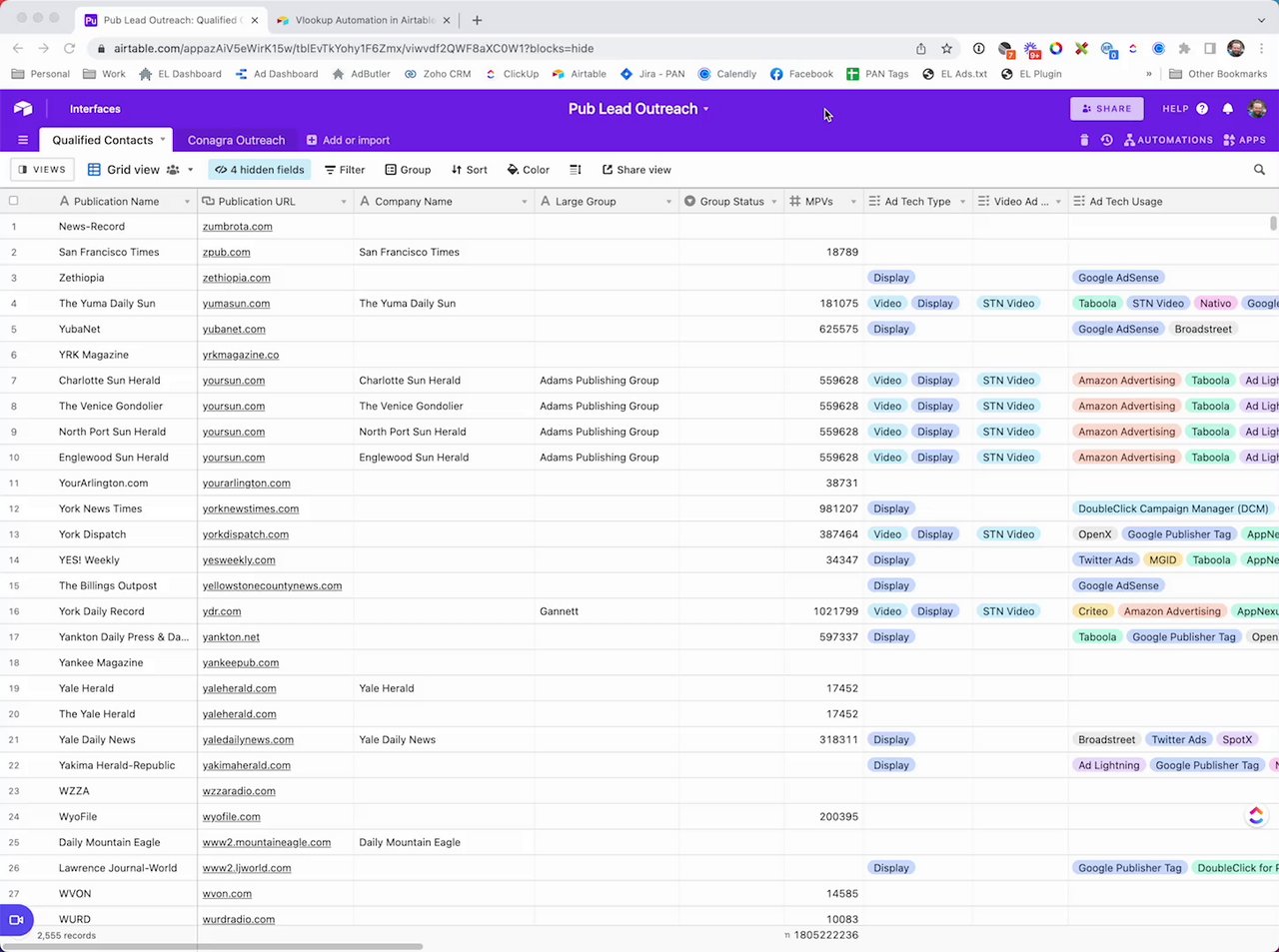Open the Sort menu
1279x952 pixels.
click(x=470, y=170)
